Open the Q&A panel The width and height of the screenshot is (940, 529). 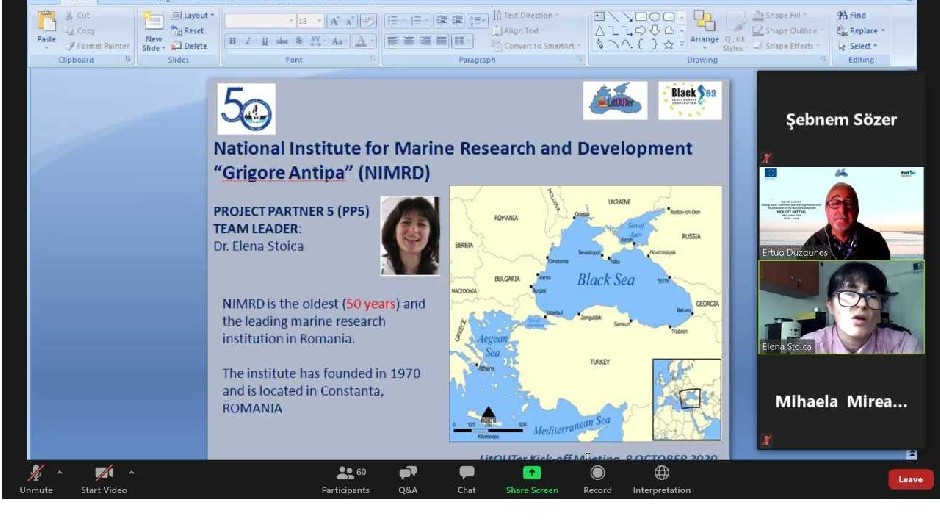tap(407, 474)
